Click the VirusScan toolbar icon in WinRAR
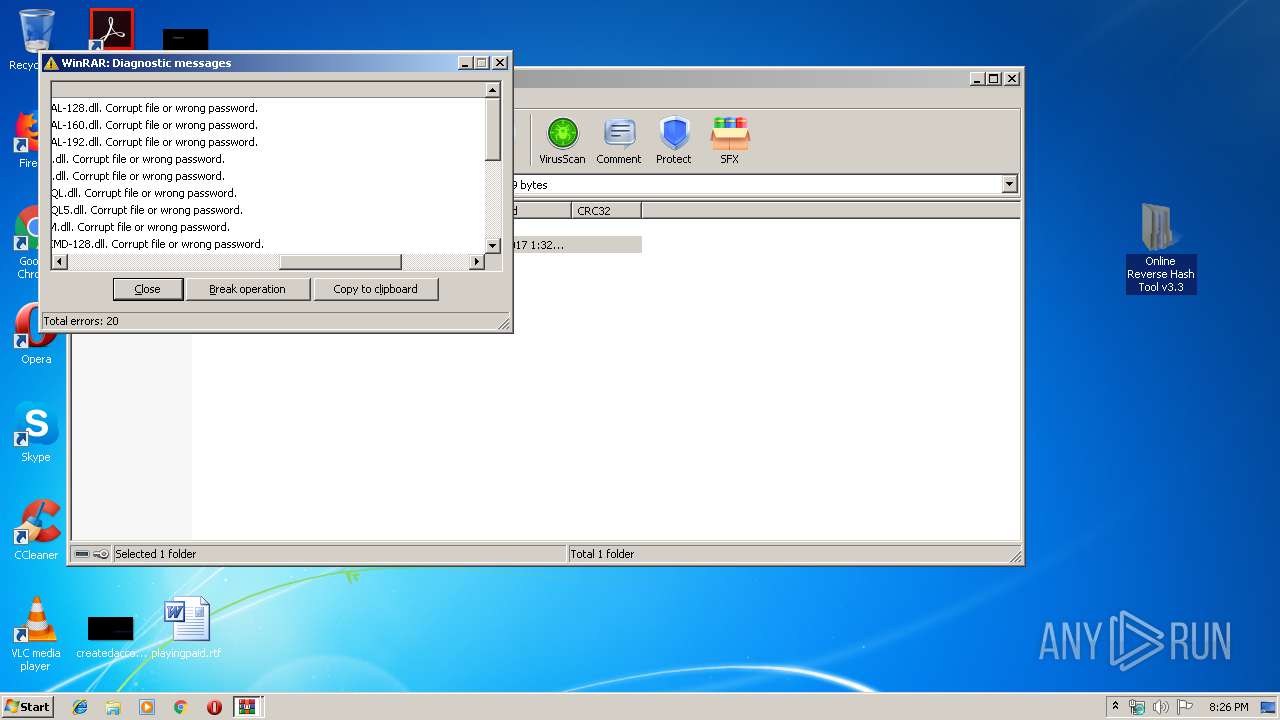1280x720 pixels. (562, 141)
